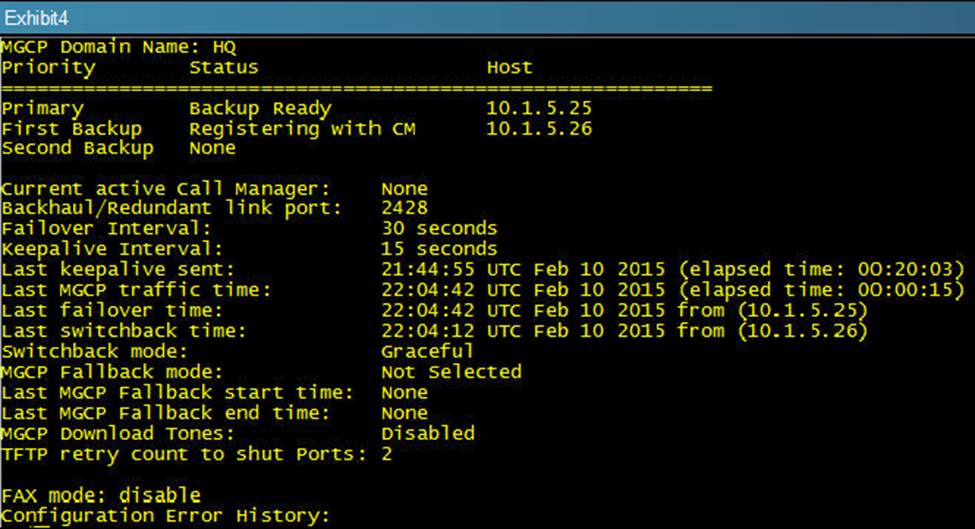Click the MGCP Fallback mode Not Selected value
The height and width of the screenshot is (529, 975).
451,372
